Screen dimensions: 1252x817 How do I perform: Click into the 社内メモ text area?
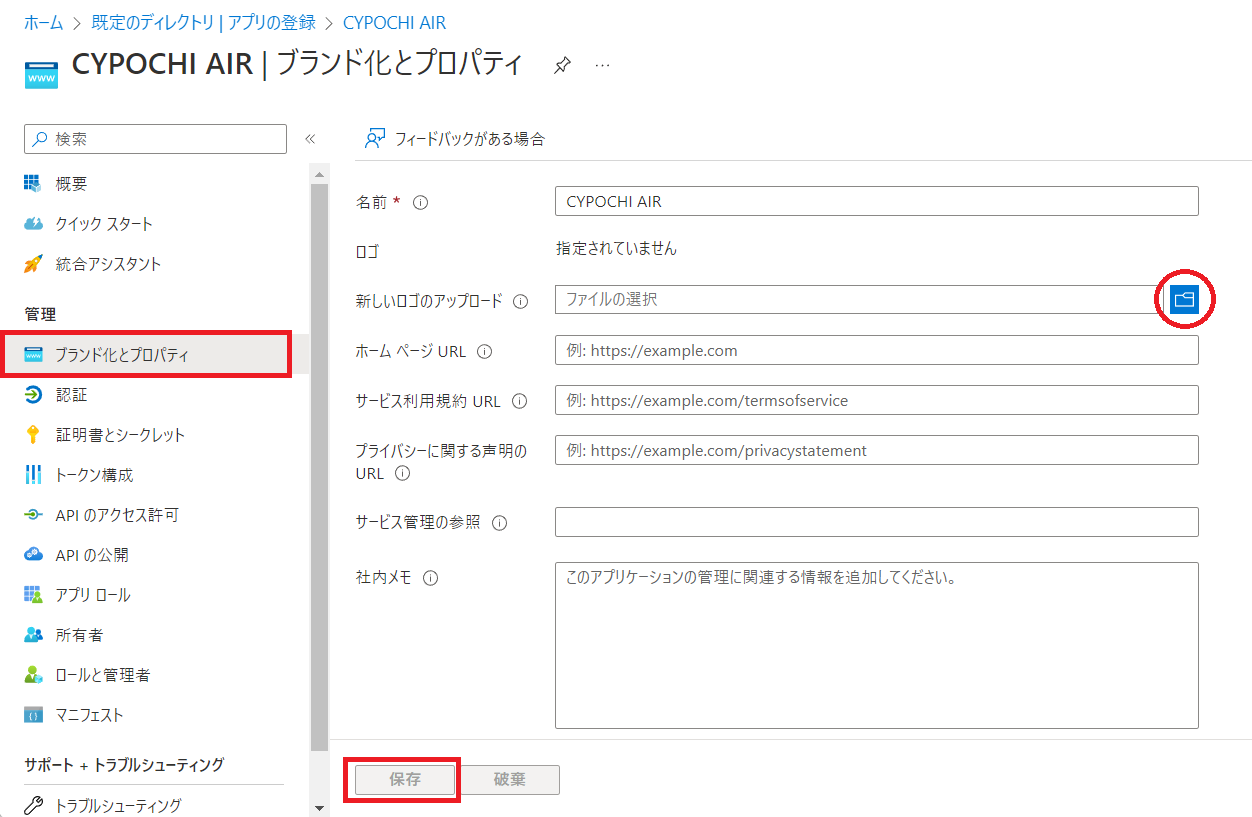(876, 645)
